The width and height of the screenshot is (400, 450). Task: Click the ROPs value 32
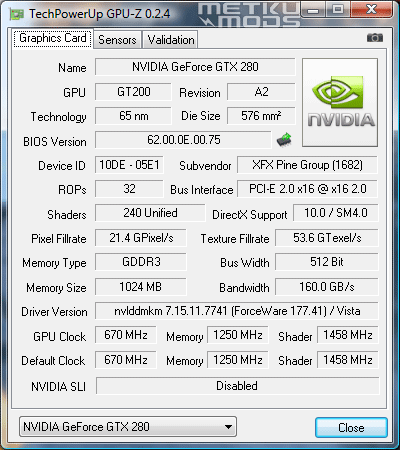(129, 189)
